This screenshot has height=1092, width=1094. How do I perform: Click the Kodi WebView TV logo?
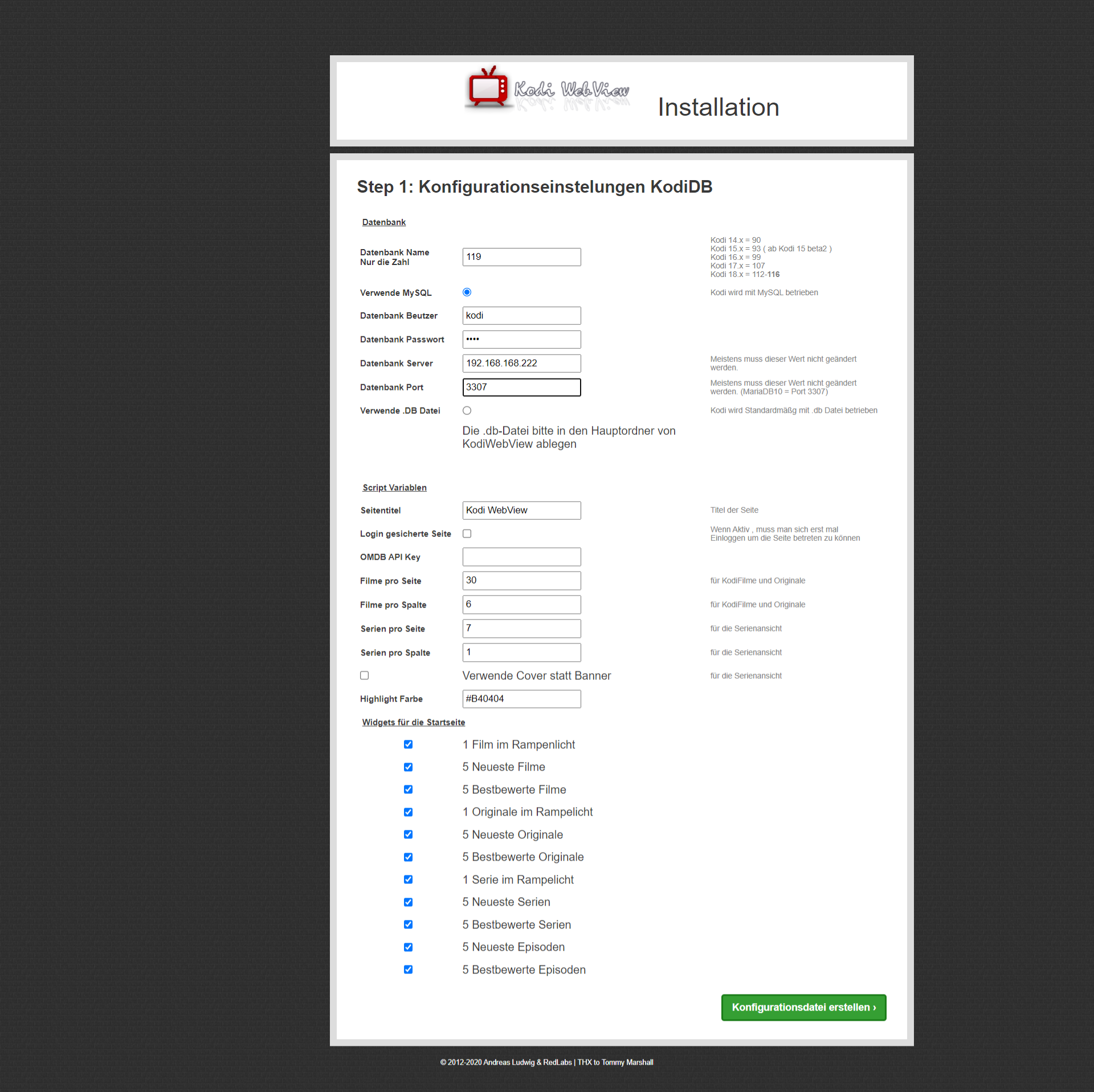pyautogui.click(x=548, y=89)
